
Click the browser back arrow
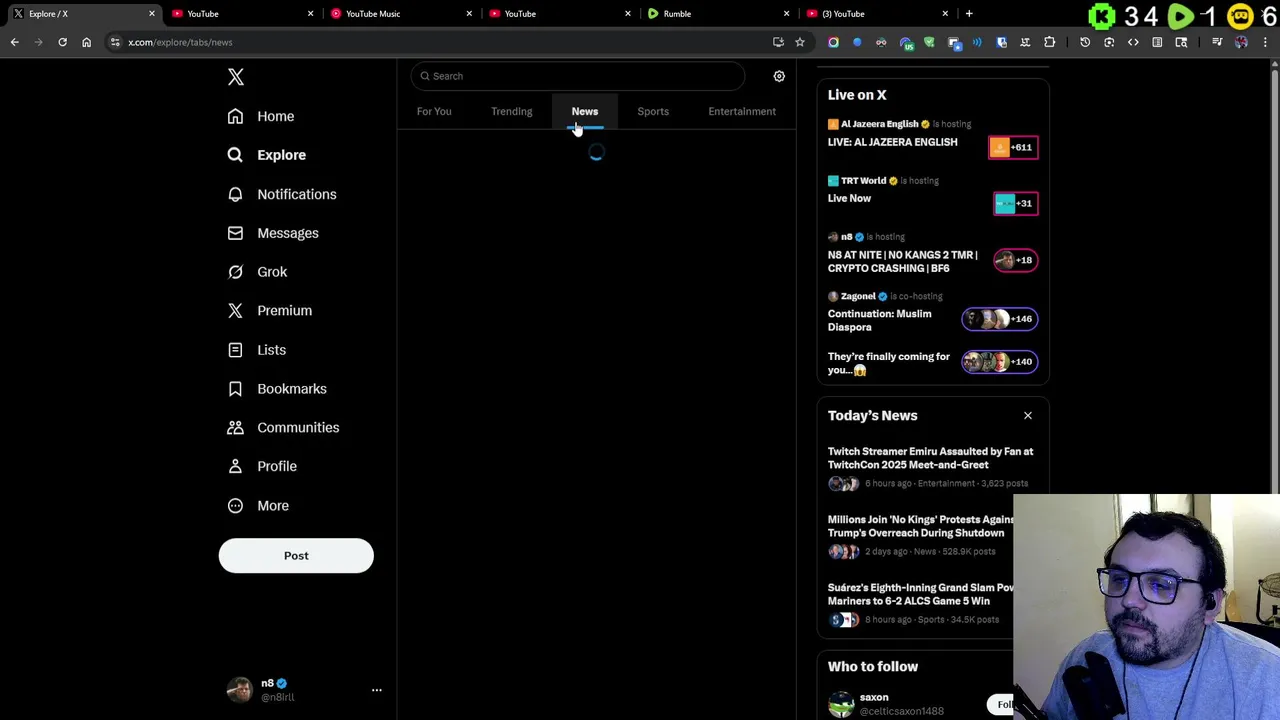(14, 42)
